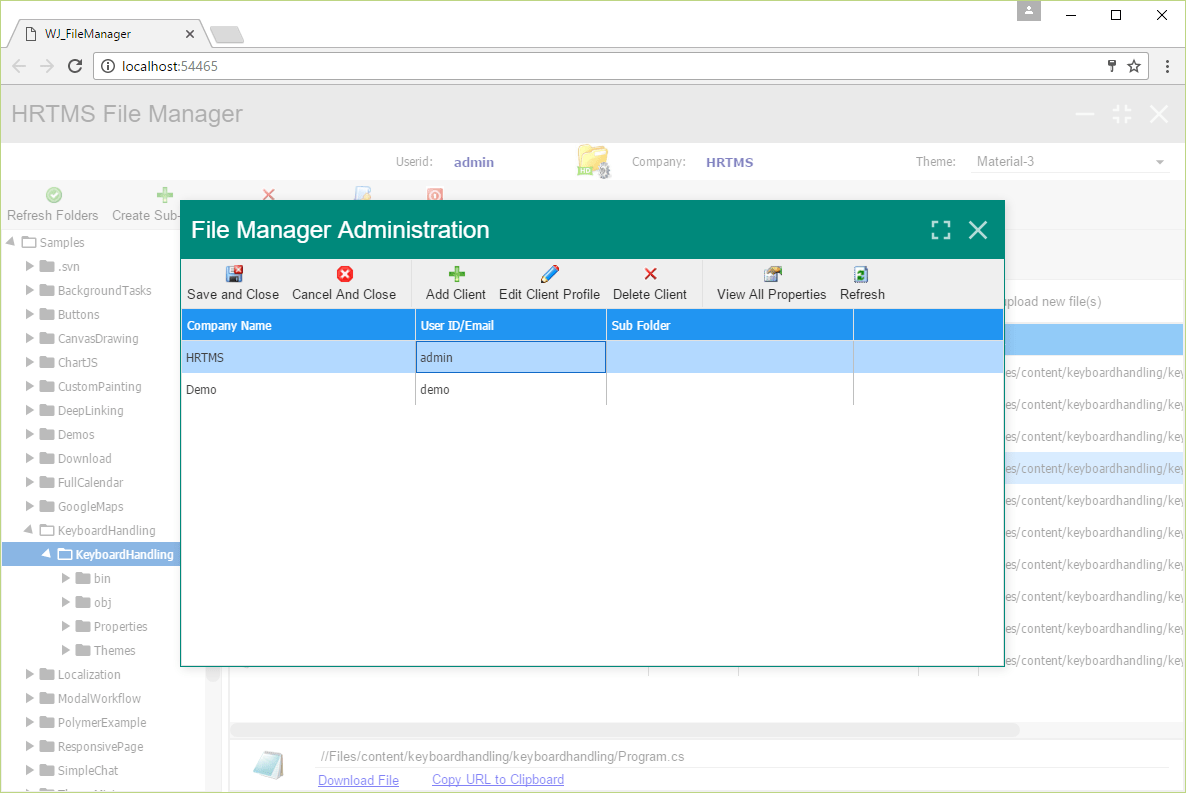Reload the page in the browser

(x=75, y=65)
